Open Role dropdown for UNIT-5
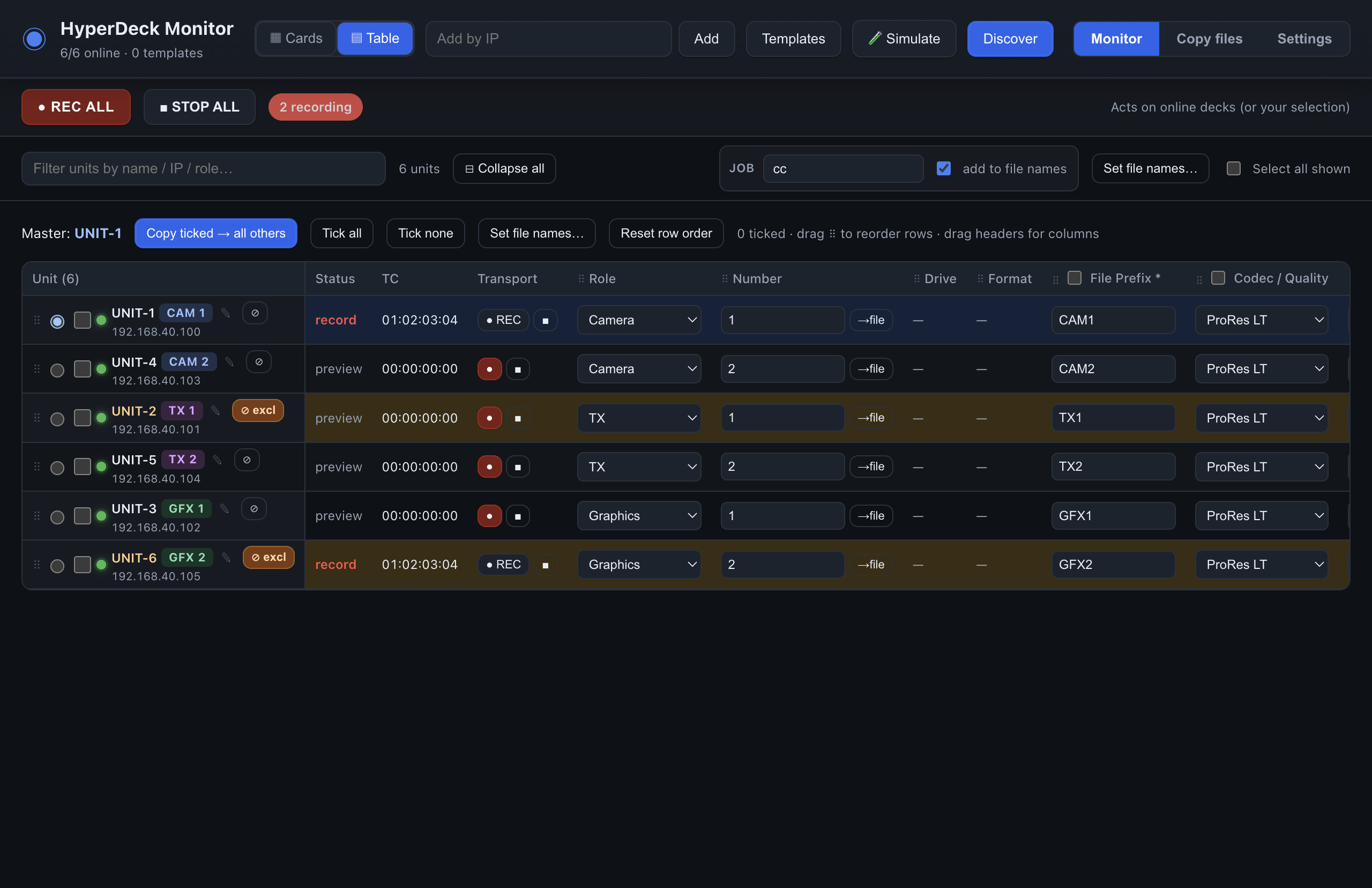This screenshot has width=1372, height=888. pos(639,467)
